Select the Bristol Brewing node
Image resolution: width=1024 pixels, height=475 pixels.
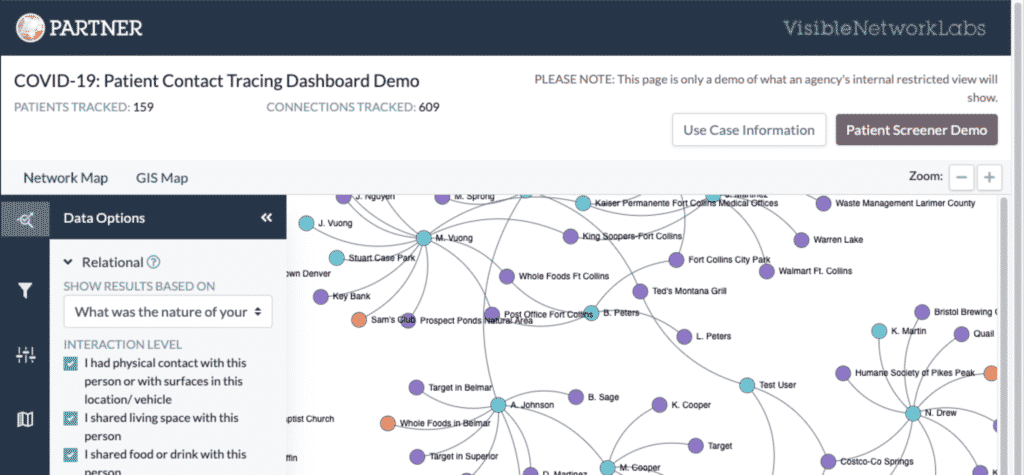[922, 312]
